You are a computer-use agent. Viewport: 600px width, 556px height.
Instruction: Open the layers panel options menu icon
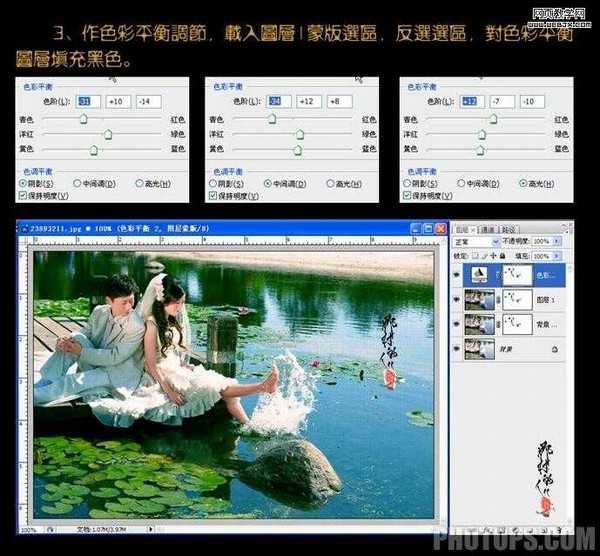[x=568, y=229]
